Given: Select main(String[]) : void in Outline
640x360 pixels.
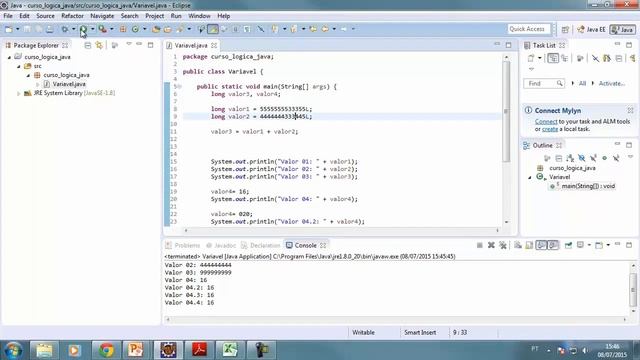Looking at the screenshot, I should [x=588, y=186].
